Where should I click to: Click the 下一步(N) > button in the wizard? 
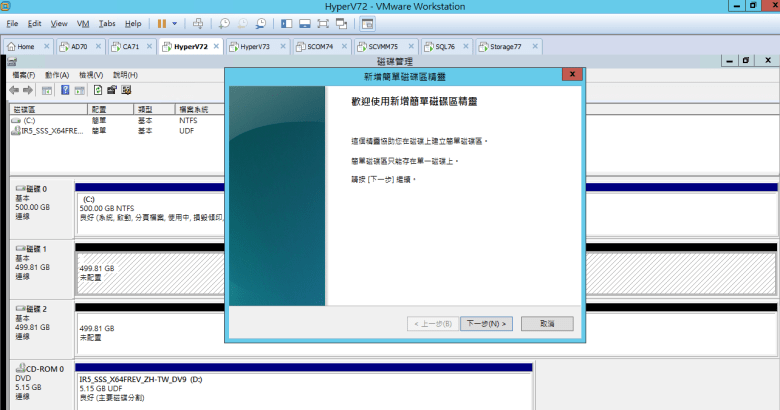click(x=487, y=323)
